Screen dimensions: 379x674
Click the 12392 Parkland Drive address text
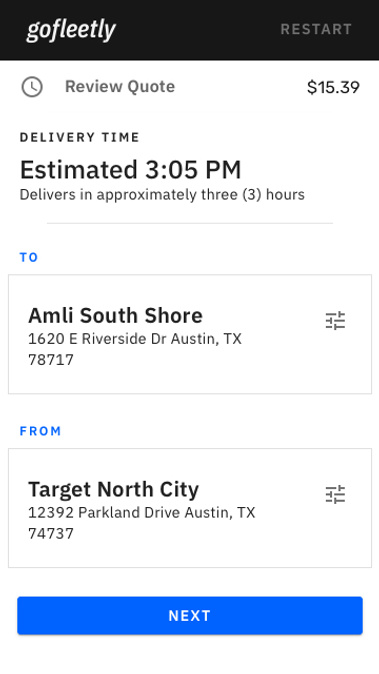click(142, 512)
